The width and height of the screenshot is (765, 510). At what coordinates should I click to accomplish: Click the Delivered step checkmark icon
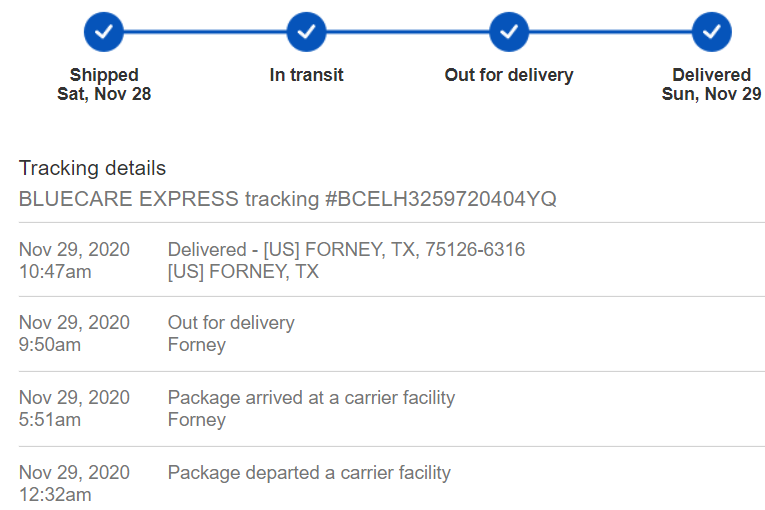pyautogui.click(x=711, y=32)
